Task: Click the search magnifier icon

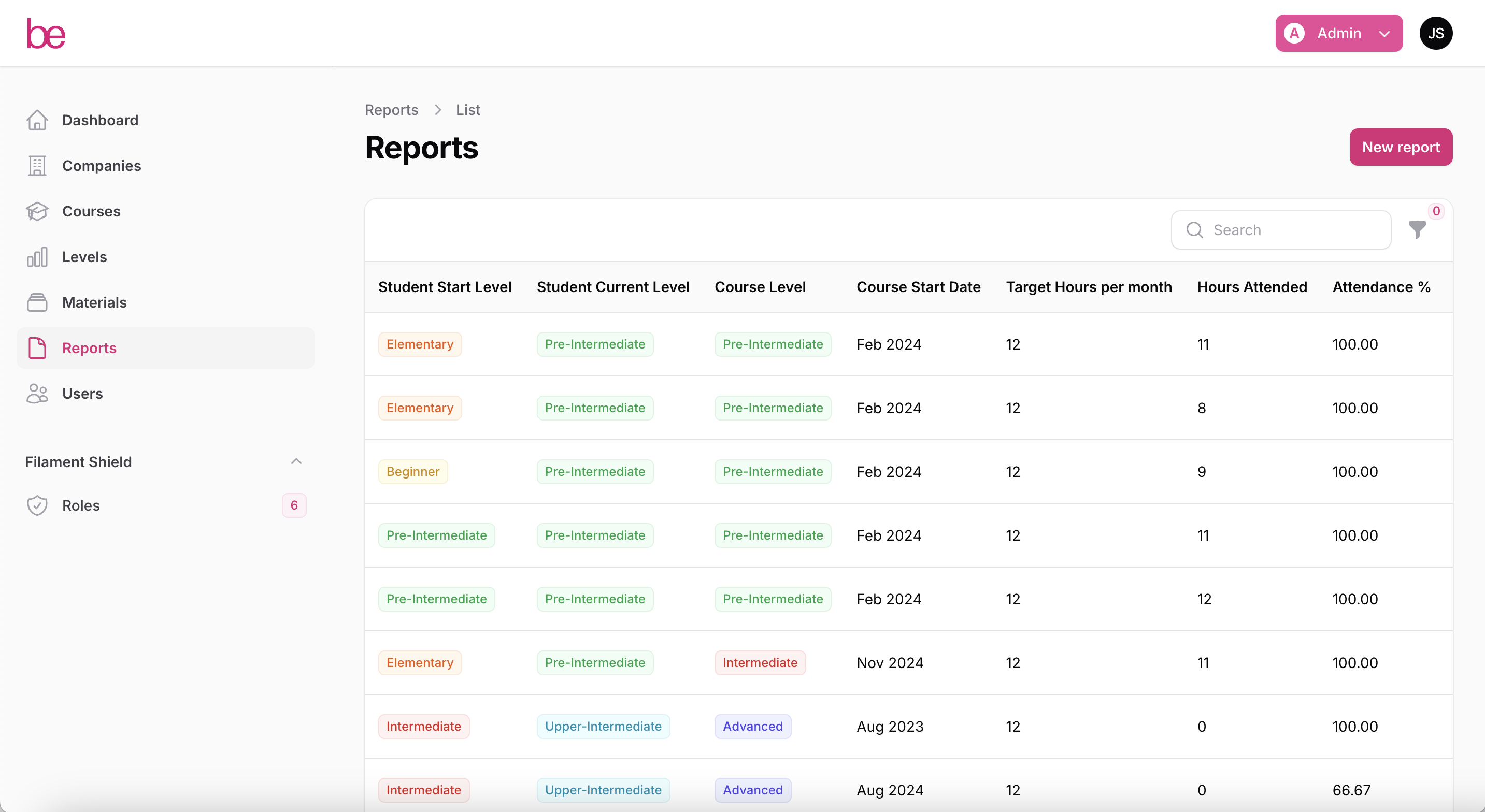Action: coord(1194,229)
